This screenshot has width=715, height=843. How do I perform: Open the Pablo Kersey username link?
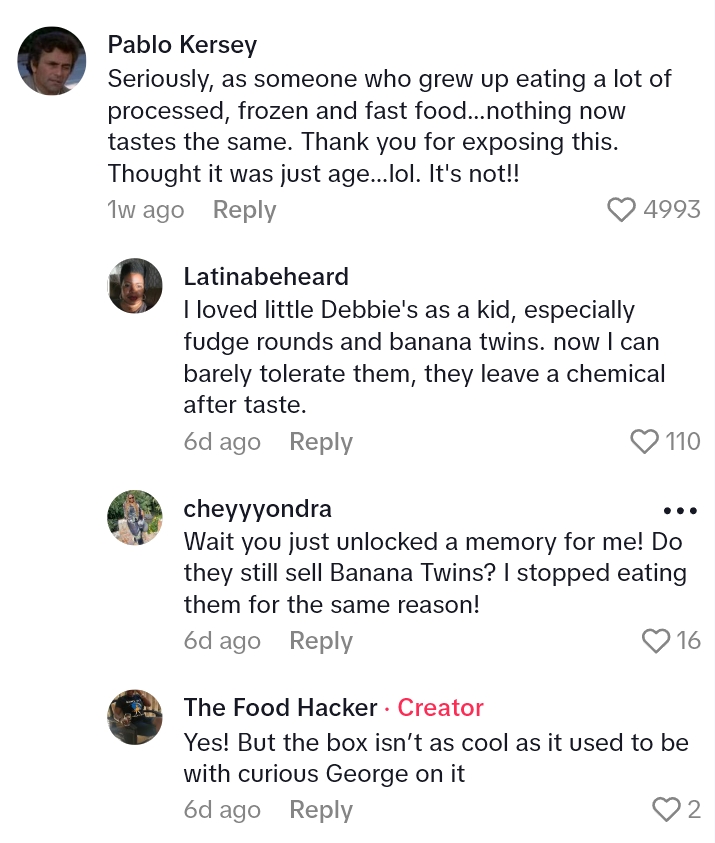(182, 45)
